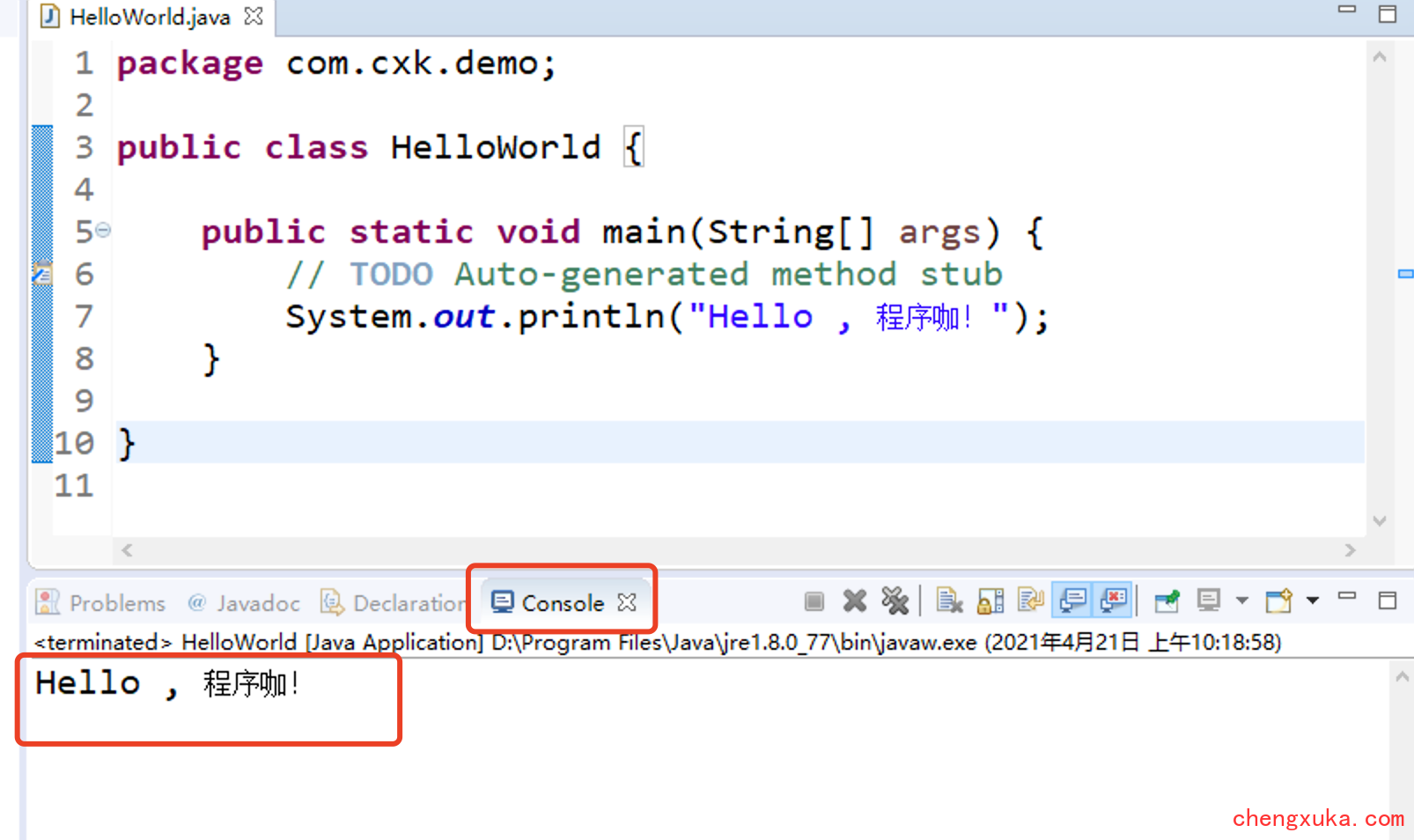Clear the console output
Screen dimensions: 1414x840
click(949, 601)
